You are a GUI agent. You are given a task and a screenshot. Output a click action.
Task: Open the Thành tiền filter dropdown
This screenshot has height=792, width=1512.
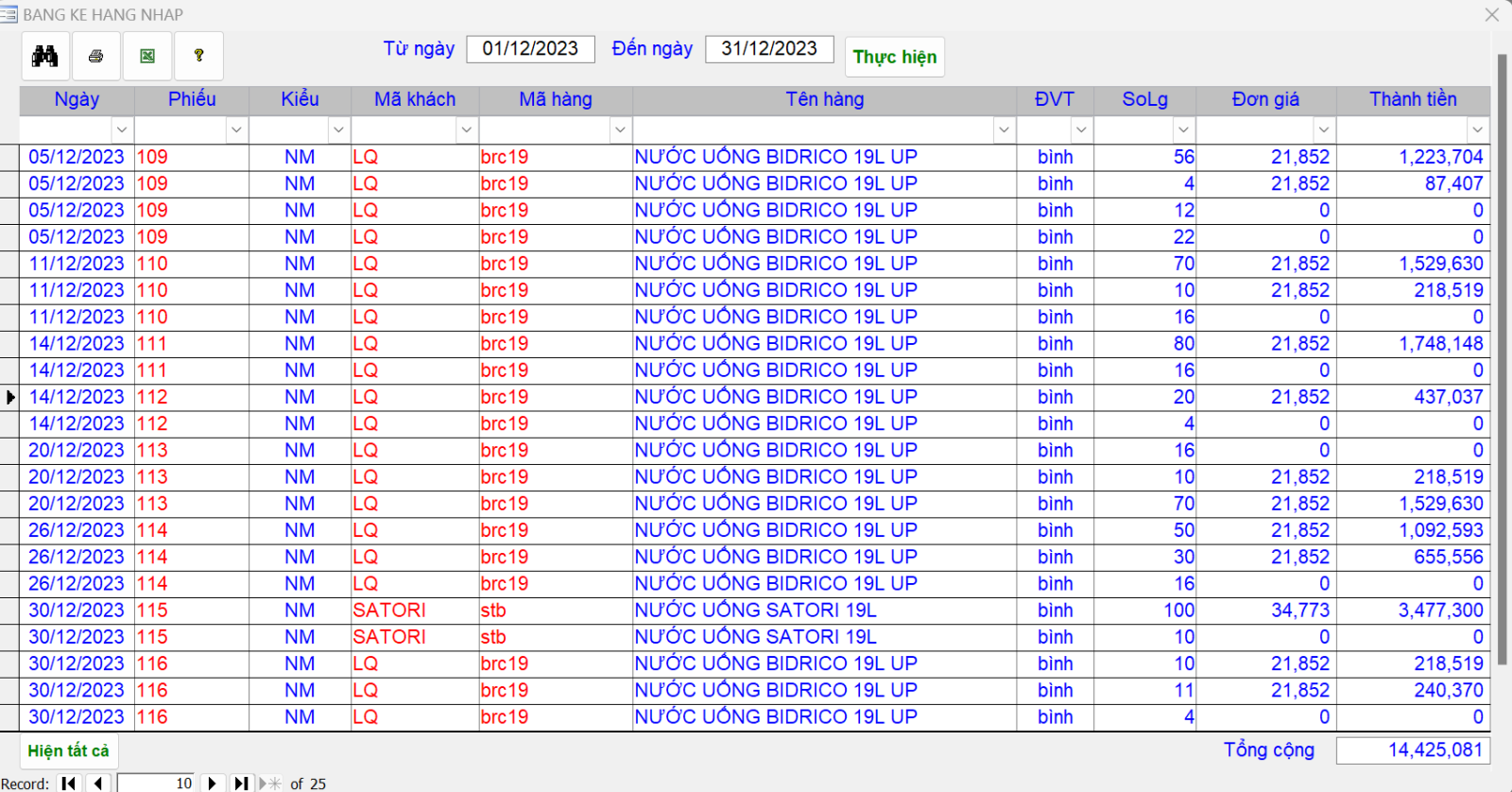1477,129
